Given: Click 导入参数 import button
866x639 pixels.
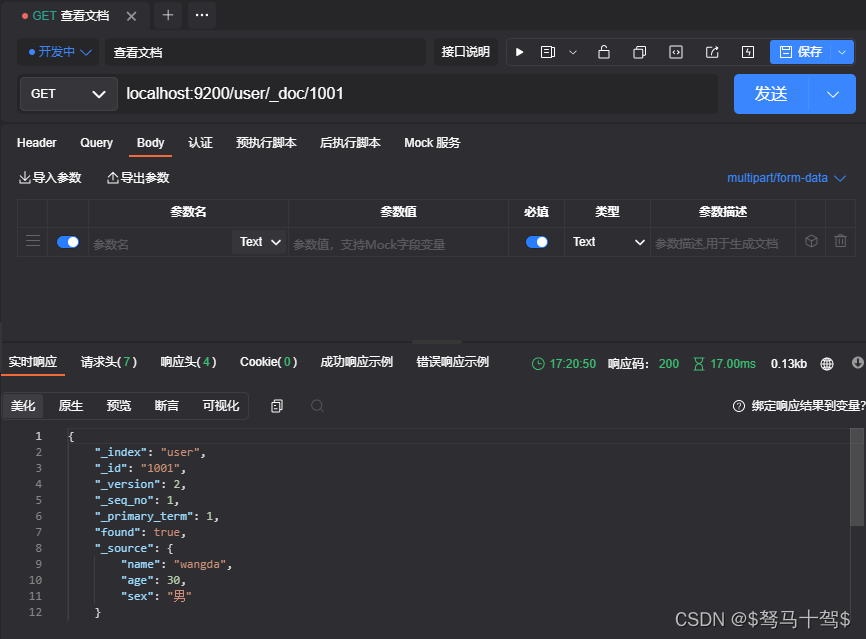Looking at the screenshot, I should pos(50,178).
